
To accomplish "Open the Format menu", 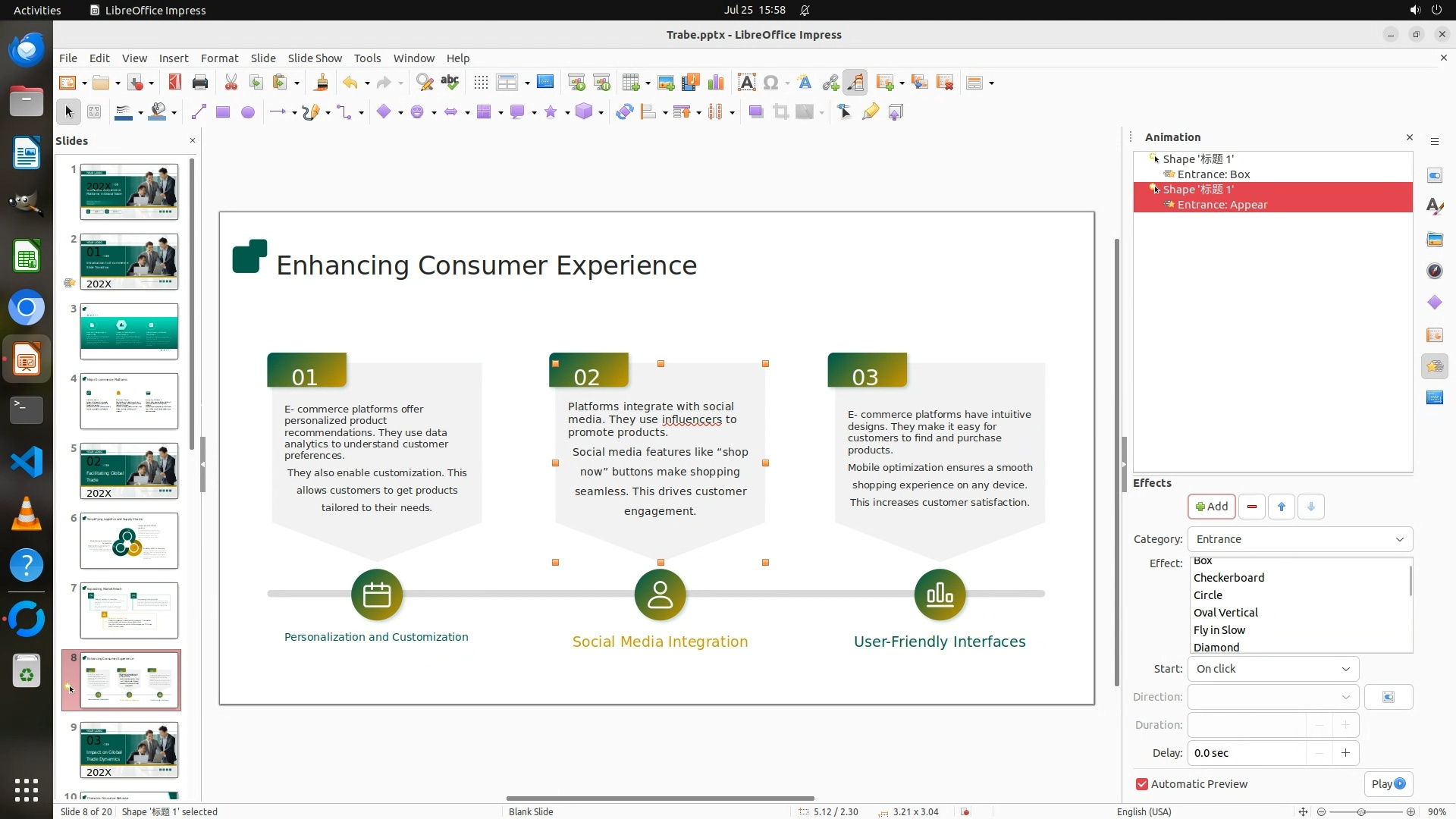I will pos(219,58).
